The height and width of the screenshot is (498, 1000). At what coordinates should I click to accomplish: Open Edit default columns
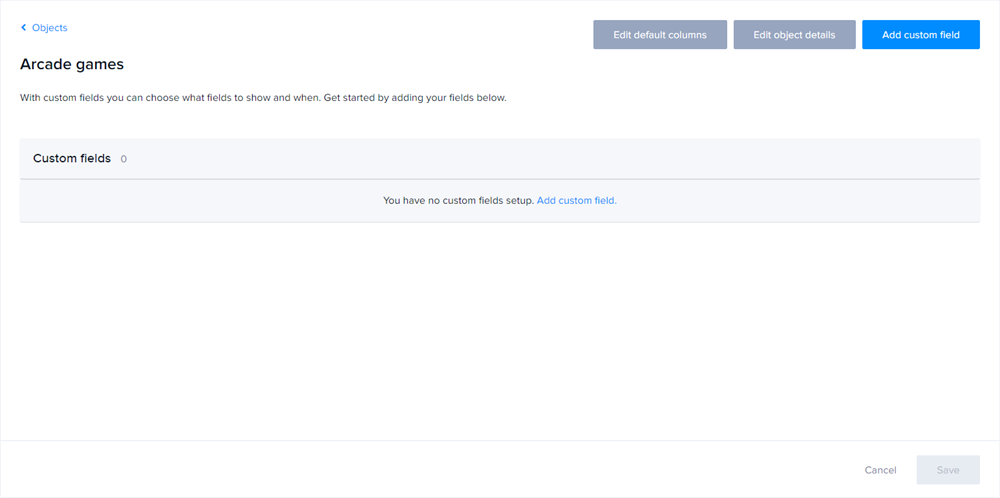(x=660, y=35)
